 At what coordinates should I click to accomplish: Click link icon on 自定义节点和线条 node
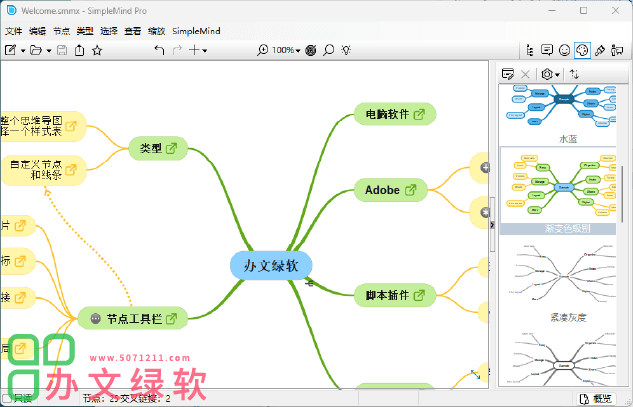71,170
